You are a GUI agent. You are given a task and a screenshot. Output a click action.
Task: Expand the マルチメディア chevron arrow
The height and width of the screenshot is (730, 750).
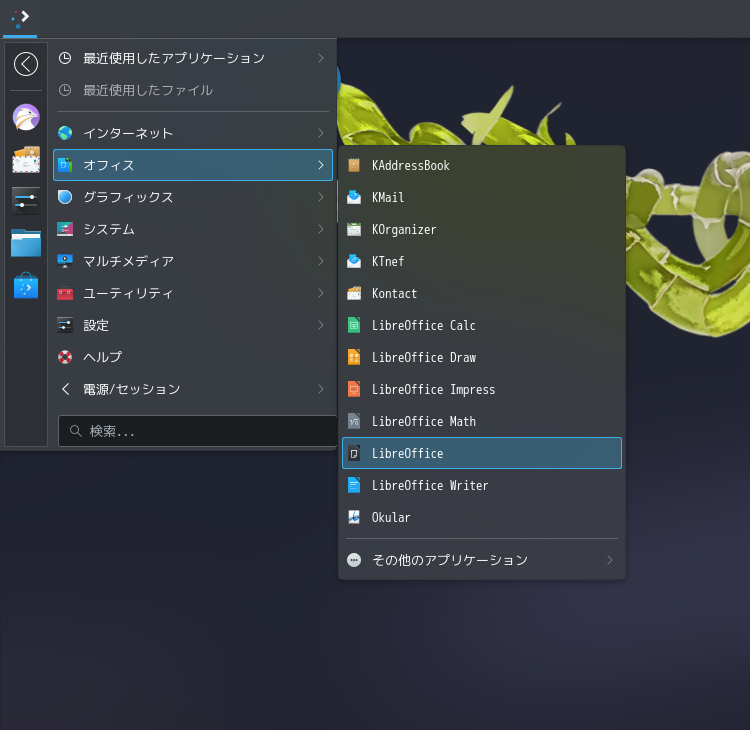[x=321, y=261]
